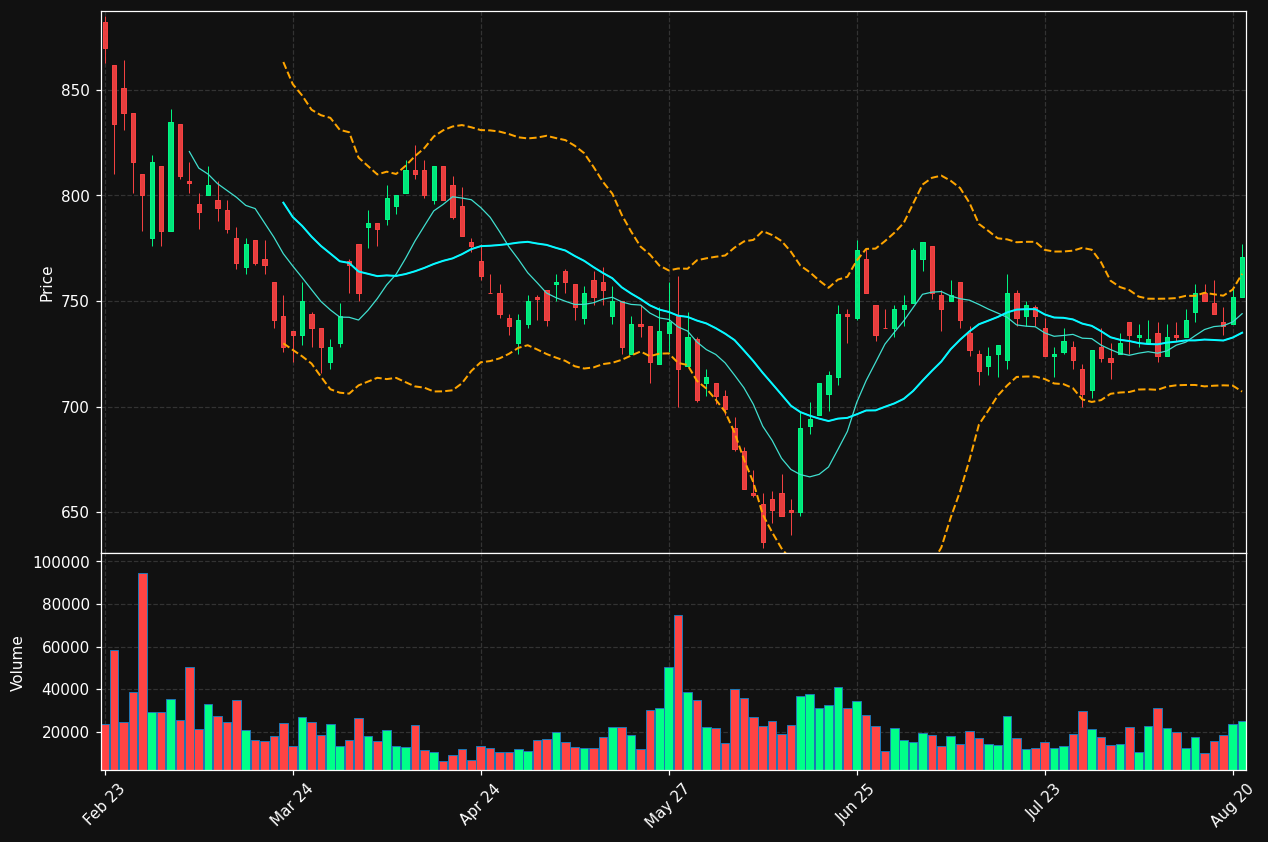Image resolution: width=1268 pixels, height=842 pixels.
Task: Click the first red candlestick on Feb 23
Action: point(105,36)
